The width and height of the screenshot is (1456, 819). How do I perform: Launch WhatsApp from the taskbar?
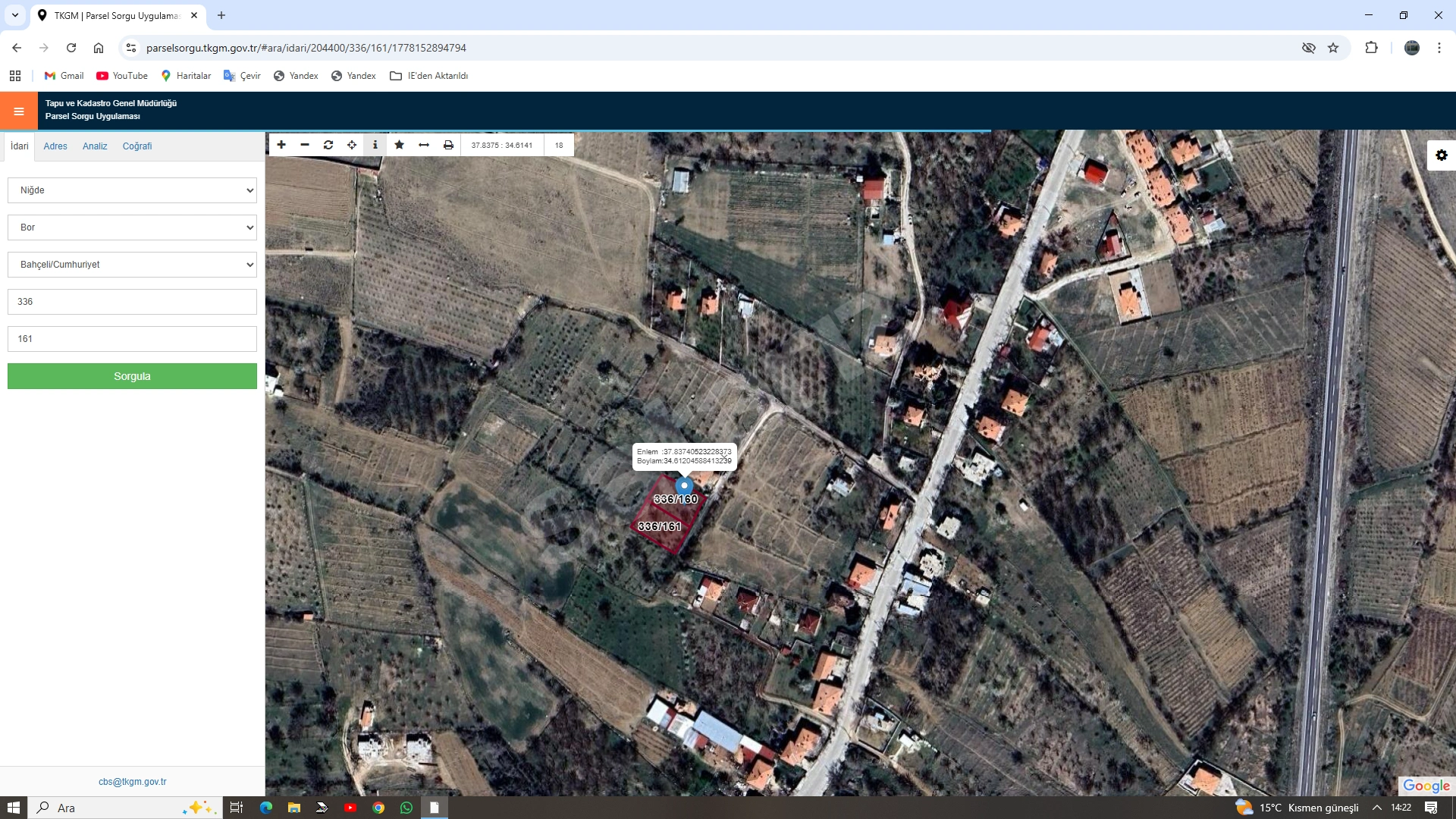[x=406, y=808]
